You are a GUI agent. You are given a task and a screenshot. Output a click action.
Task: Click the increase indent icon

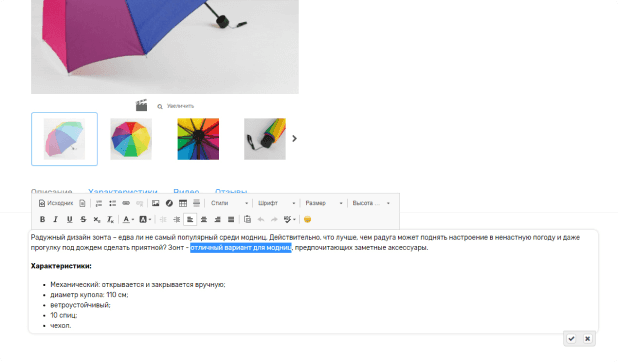[x=177, y=219]
